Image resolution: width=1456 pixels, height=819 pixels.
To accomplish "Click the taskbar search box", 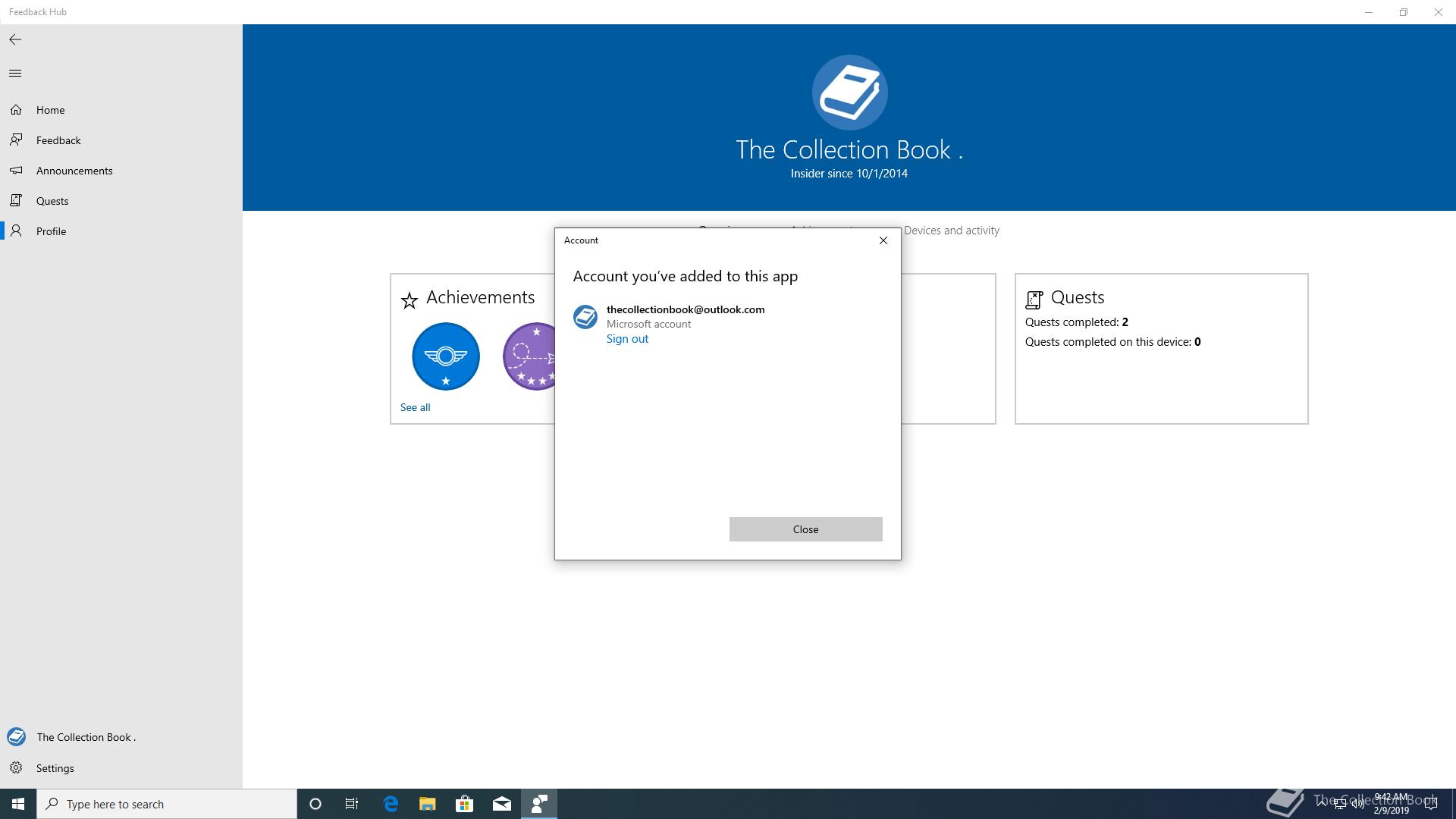I will [x=167, y=804].
